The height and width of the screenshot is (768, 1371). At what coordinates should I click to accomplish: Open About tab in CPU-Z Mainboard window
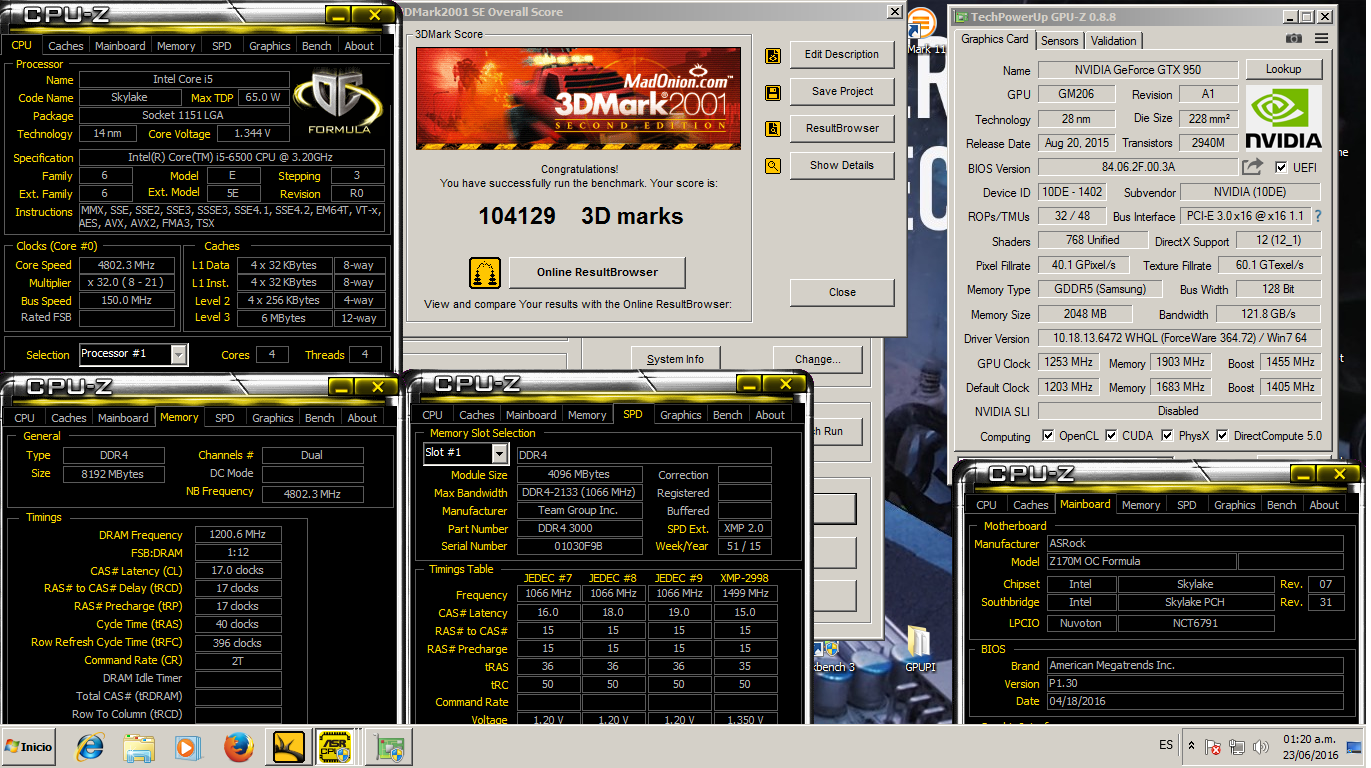pos(1324,505)
